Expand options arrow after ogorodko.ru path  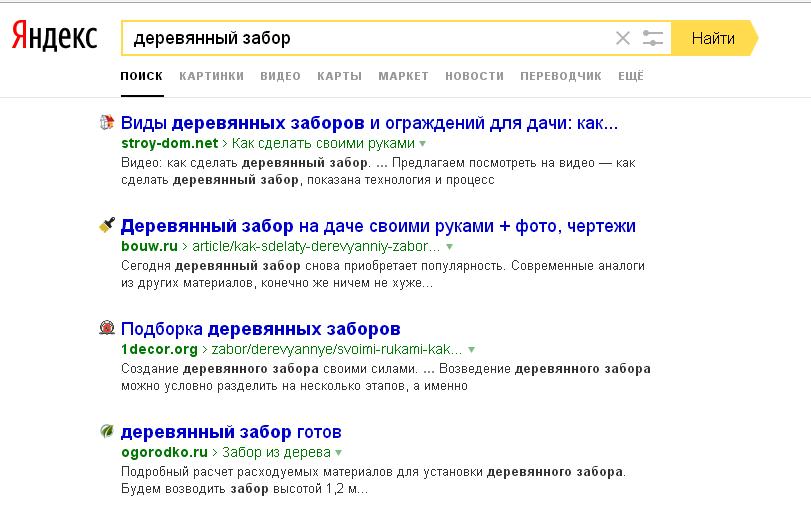click(x=338, y=453)
